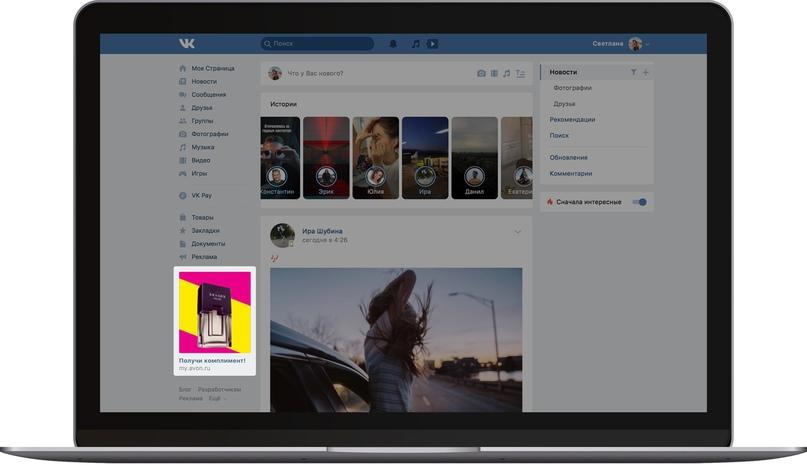Image resolution: width=807 pixels, height=473 pixels.
Task: Open the music note icon in the header
Action: (416, 44)
